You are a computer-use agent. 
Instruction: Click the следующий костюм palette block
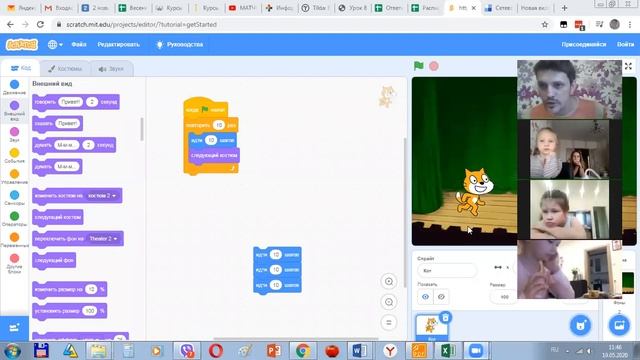58,217
